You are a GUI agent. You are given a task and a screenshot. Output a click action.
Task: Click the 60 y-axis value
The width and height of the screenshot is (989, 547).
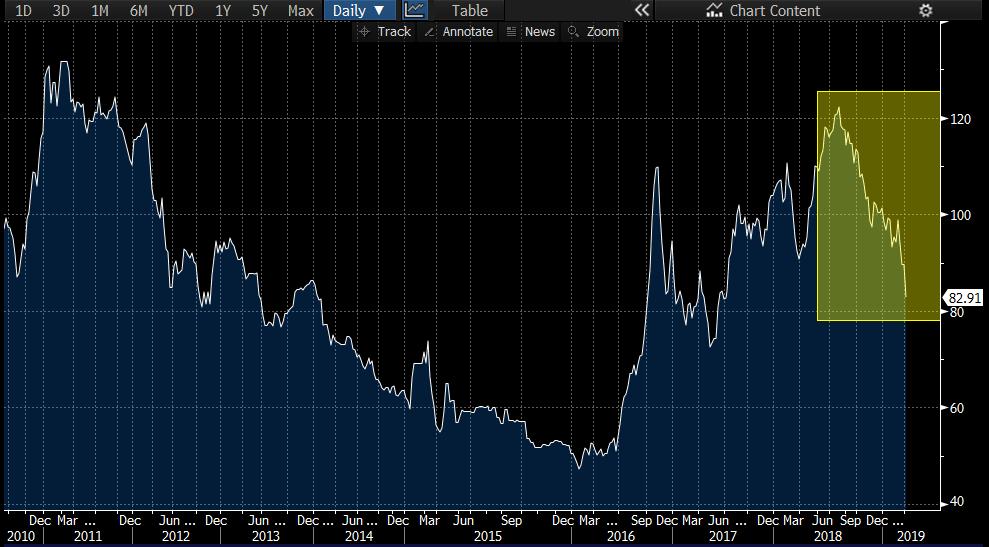click(956, 408)
